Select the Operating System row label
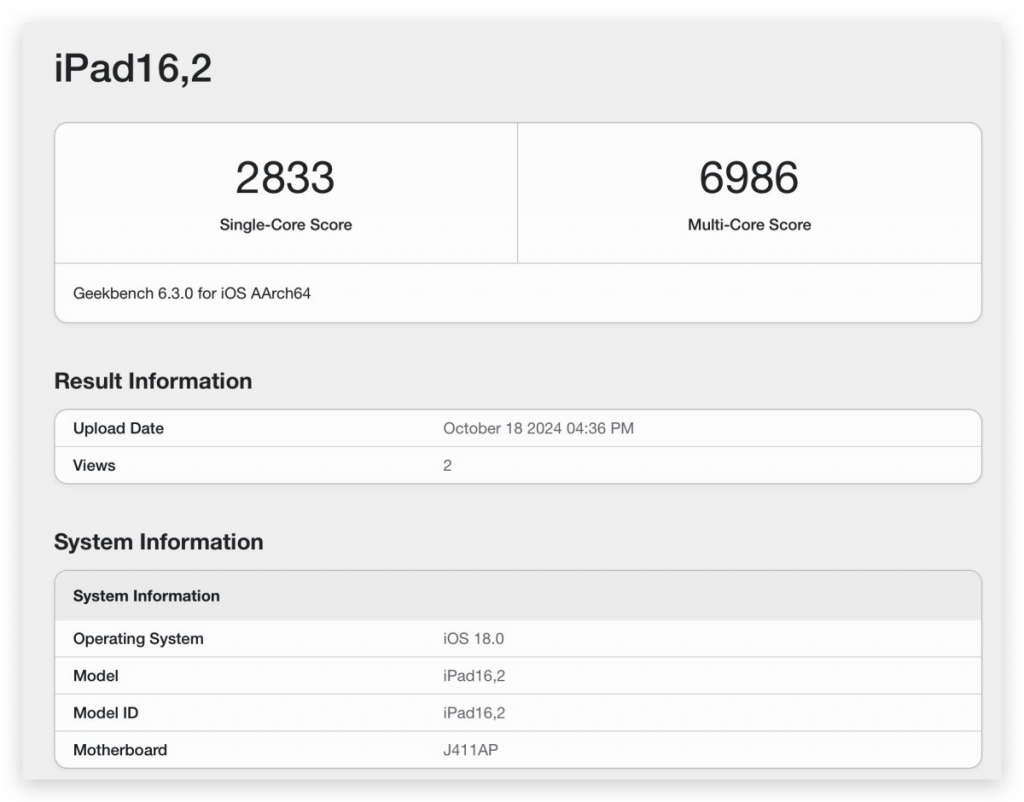 click(x=138, y=639)
